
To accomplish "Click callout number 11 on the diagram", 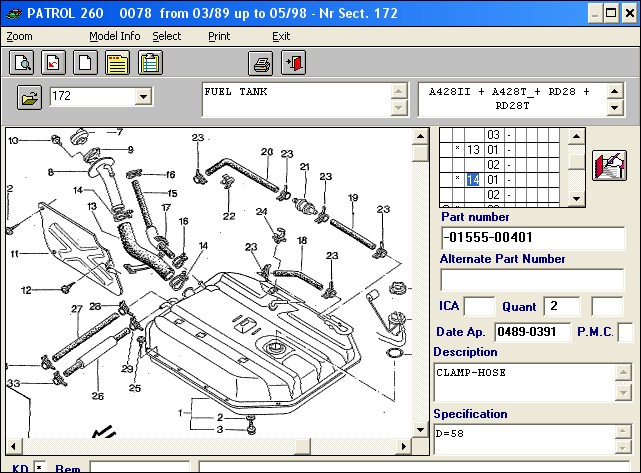I will coord(14,254).
